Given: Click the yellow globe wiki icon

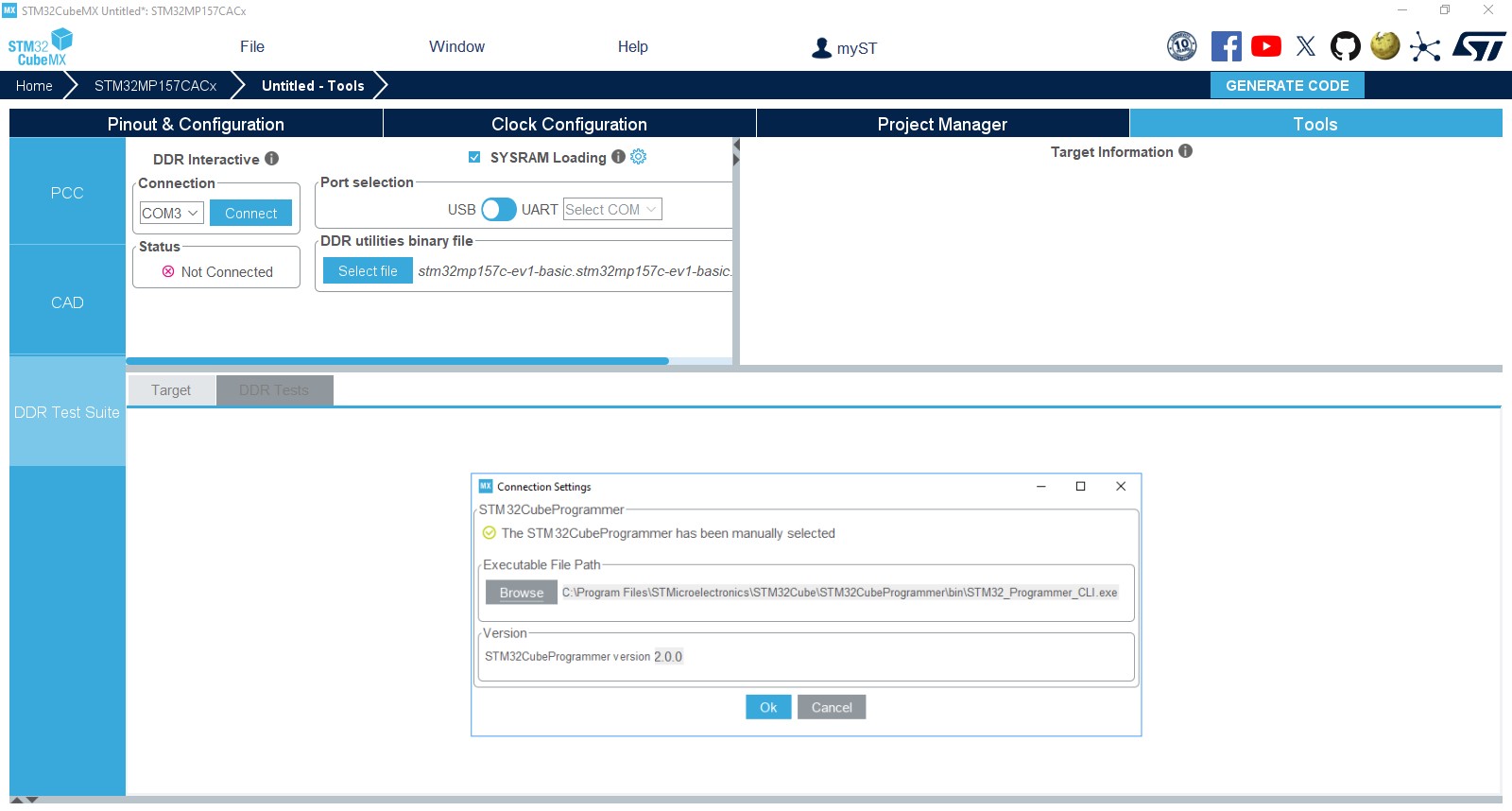Looking at the screenshot, I should point(1385,45).
